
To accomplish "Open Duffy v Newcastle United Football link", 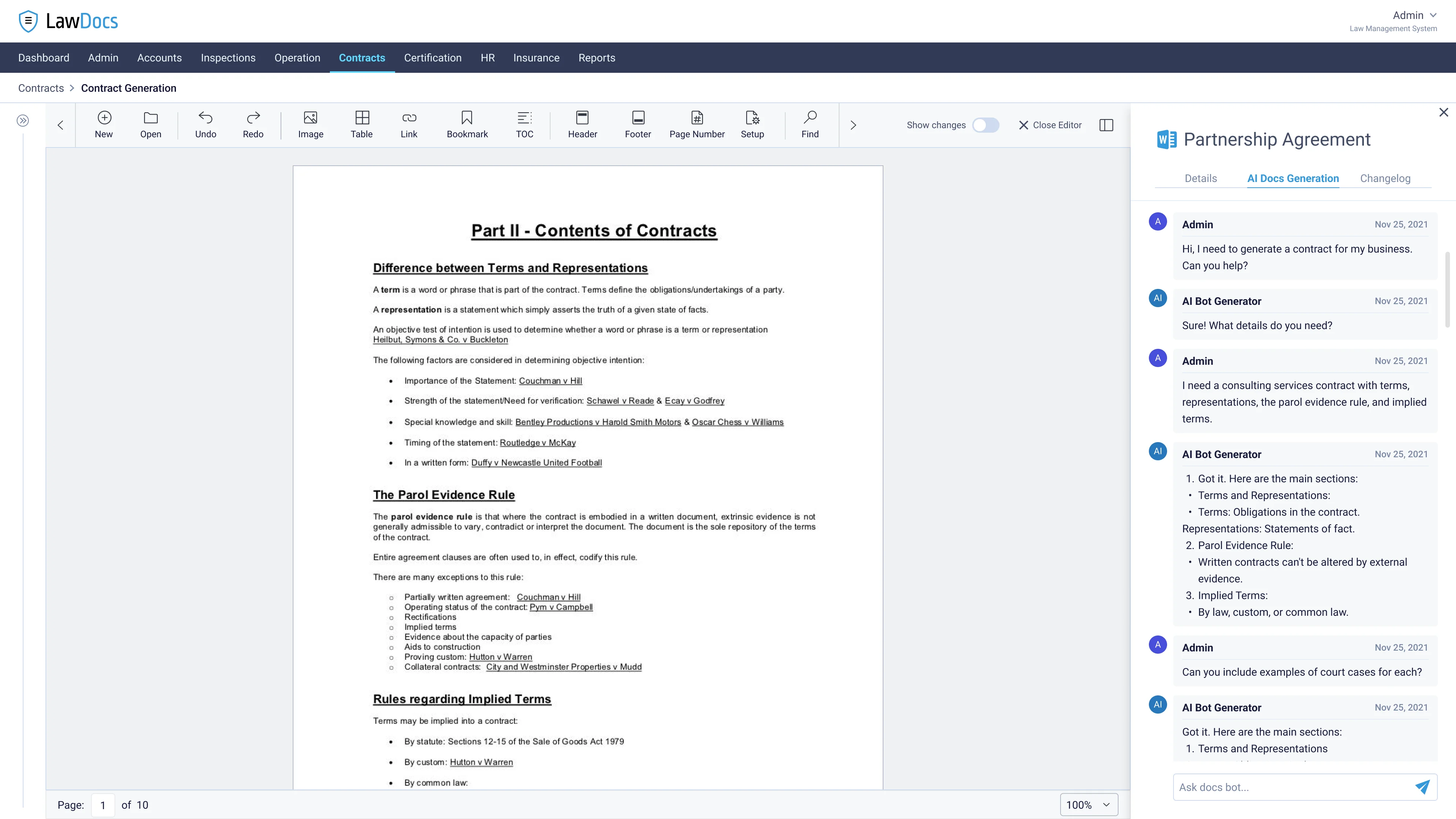I will click(x=537, y=462).
